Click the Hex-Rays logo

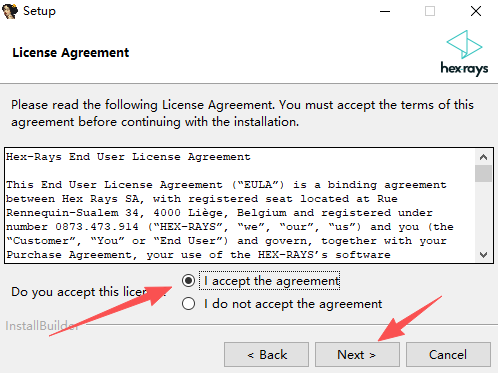coord(464,53)
